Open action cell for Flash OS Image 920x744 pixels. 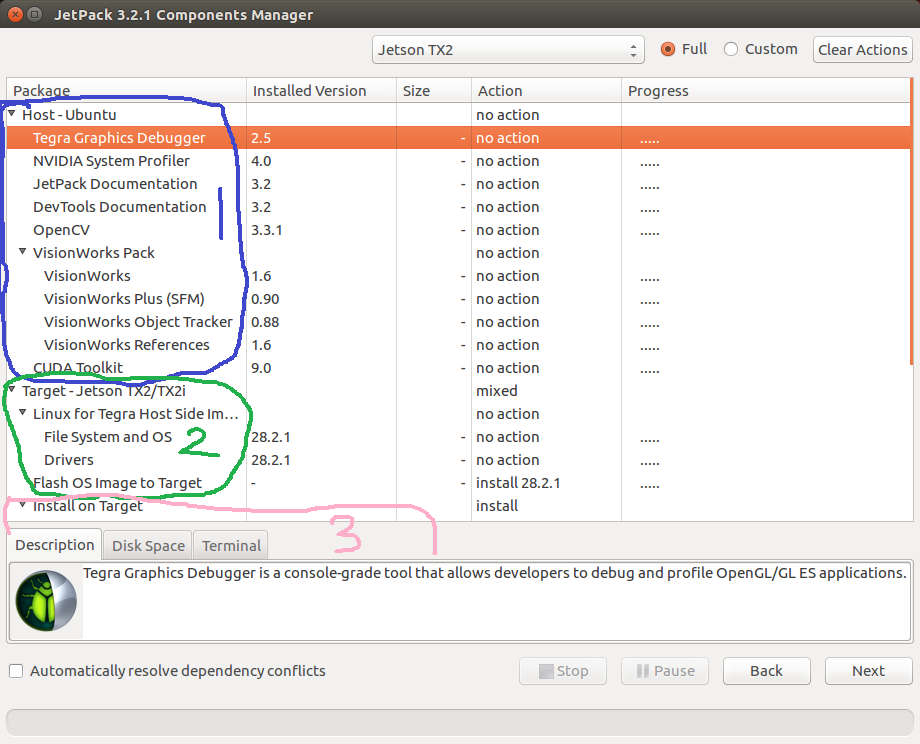[x=546, y=483]
